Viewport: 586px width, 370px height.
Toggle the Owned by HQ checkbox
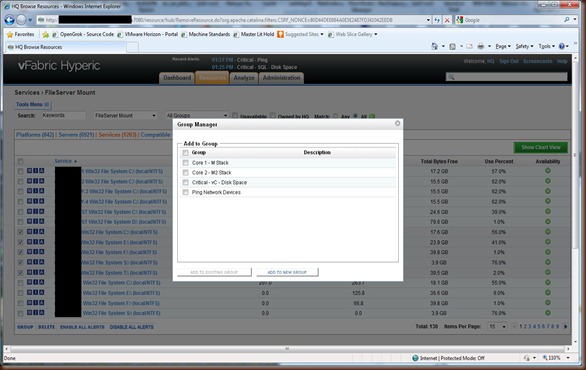[x=273, y=115]
